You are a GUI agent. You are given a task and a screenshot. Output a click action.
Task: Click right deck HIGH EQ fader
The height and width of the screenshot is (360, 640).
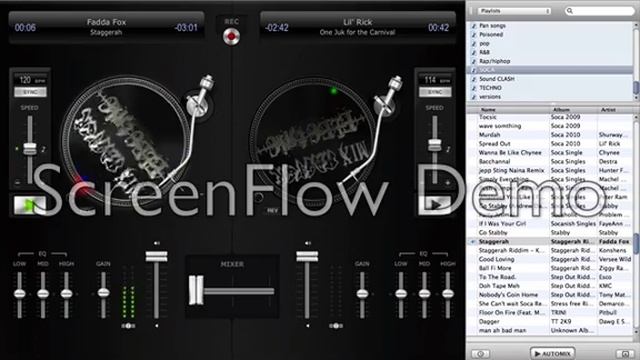click(448, 293)
